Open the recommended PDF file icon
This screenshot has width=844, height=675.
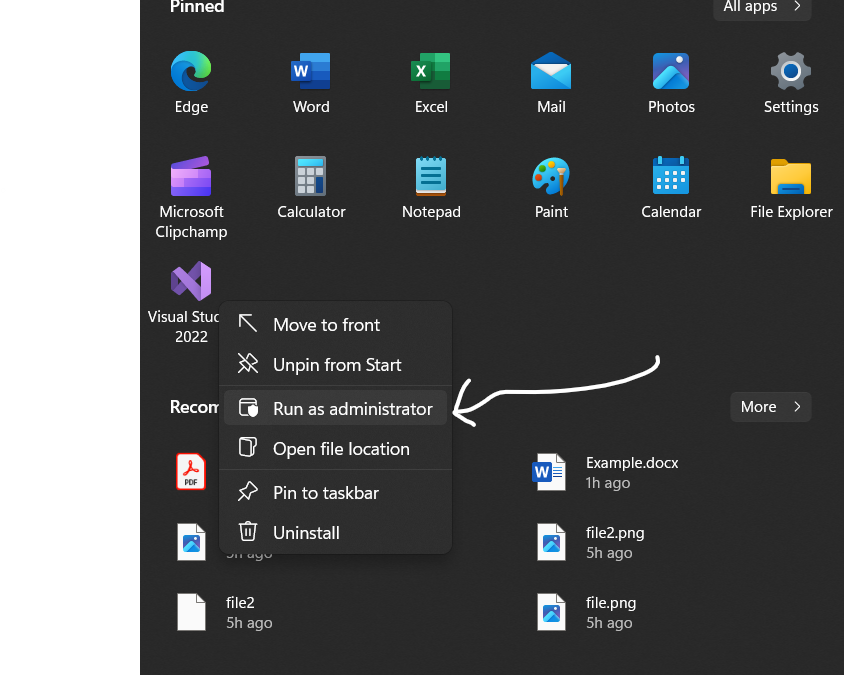pyautogui.click(x=191, y=472)
